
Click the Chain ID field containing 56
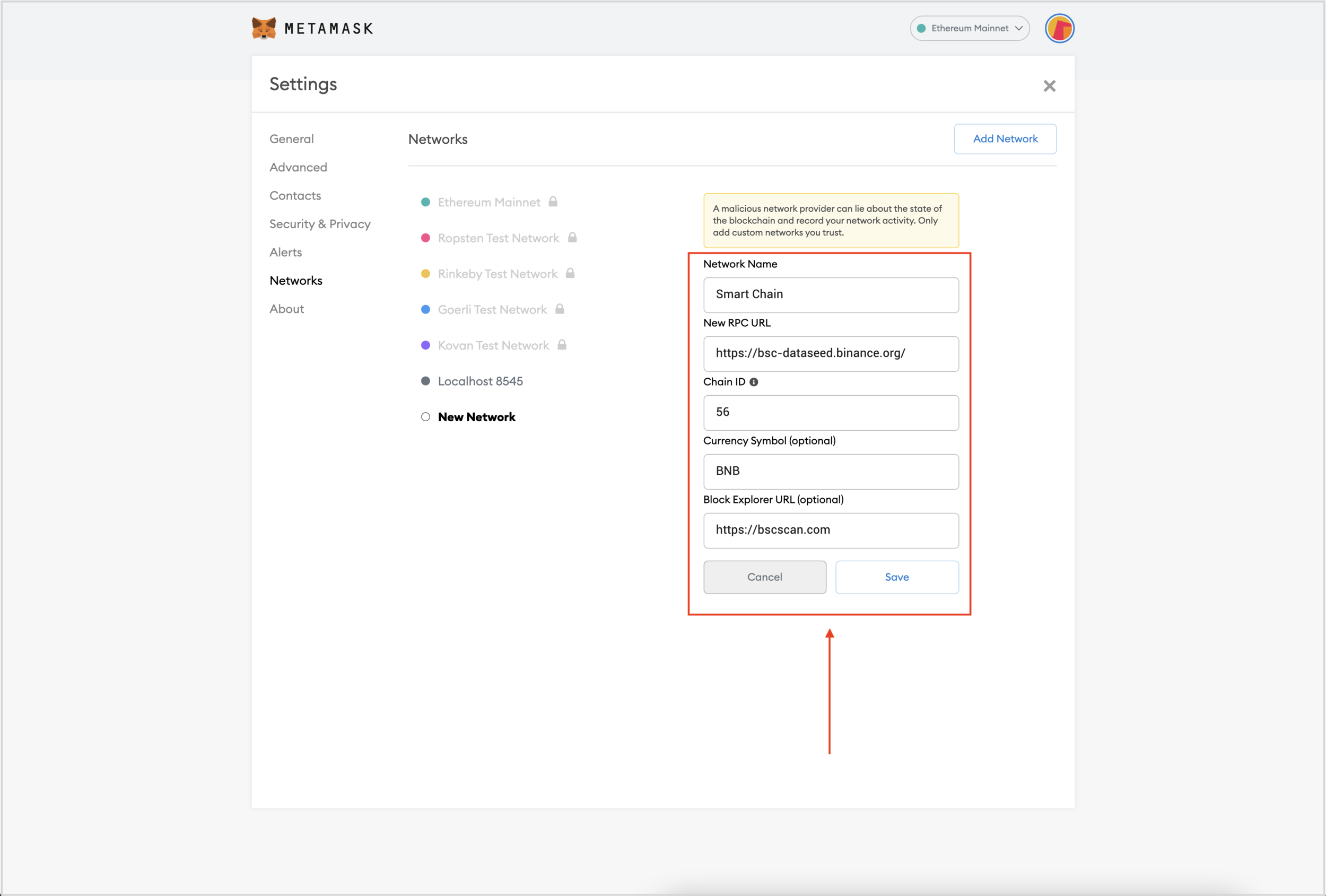pyautogui.click(x=831, y=413)
